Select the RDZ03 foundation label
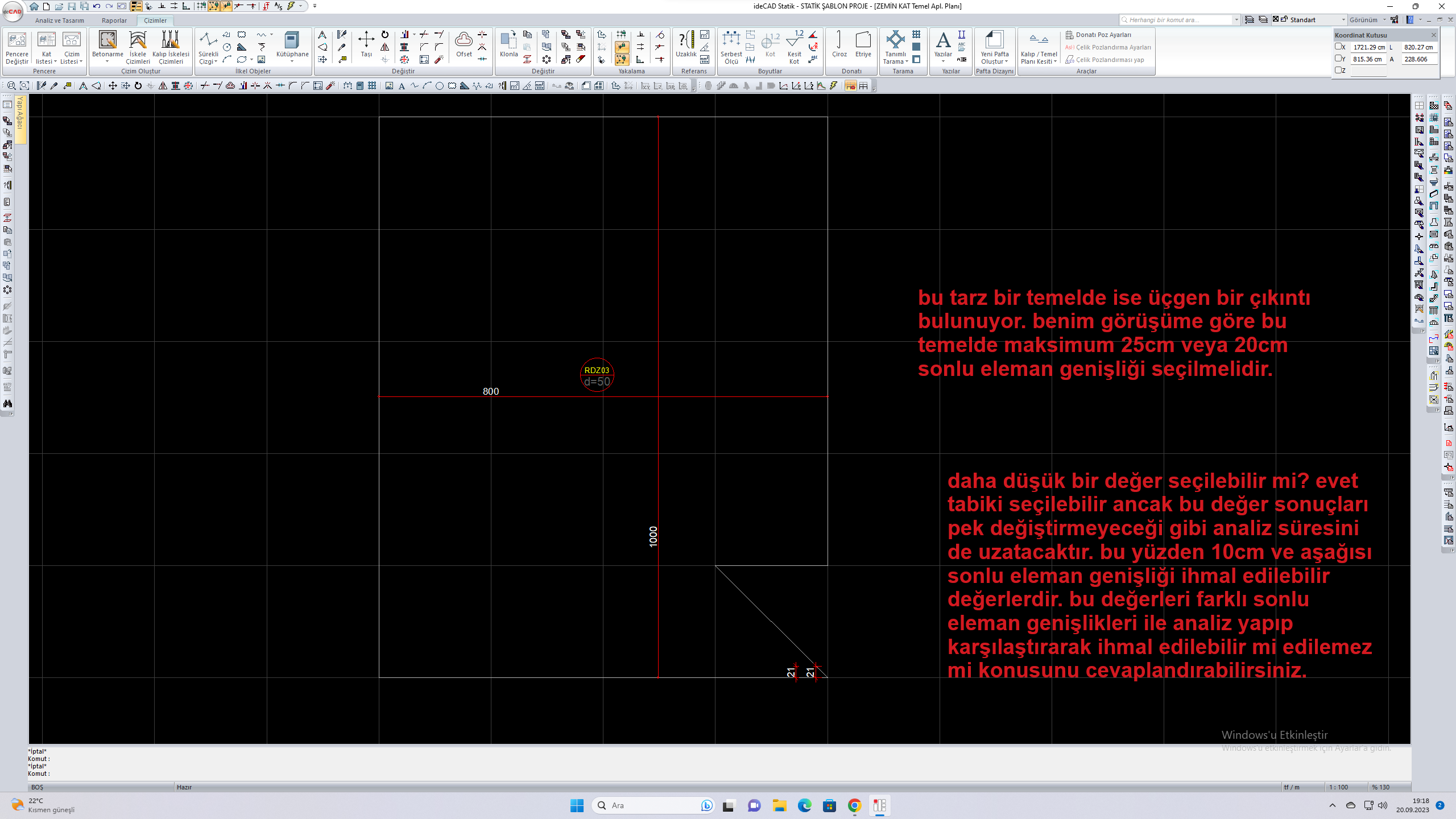Image resolution: width=1456 pixels, height=819 pixels. [x=597, y=370]
